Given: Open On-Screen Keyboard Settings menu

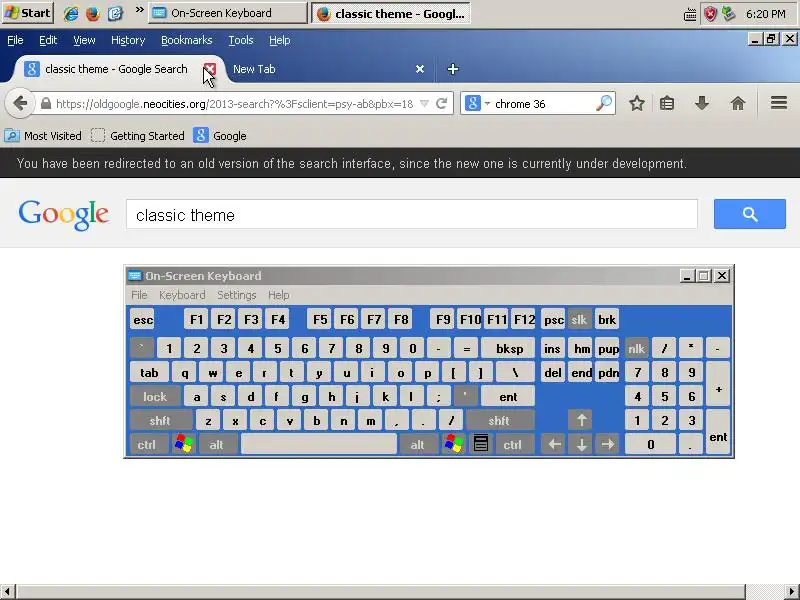Looking at the screenshot, I should [237, 295].
